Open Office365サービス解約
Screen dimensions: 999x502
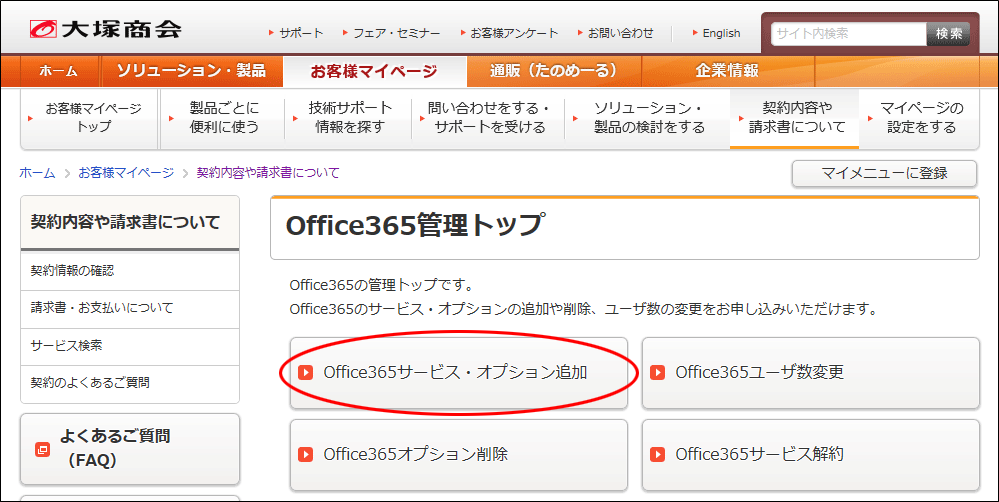[x=810, y=455]
